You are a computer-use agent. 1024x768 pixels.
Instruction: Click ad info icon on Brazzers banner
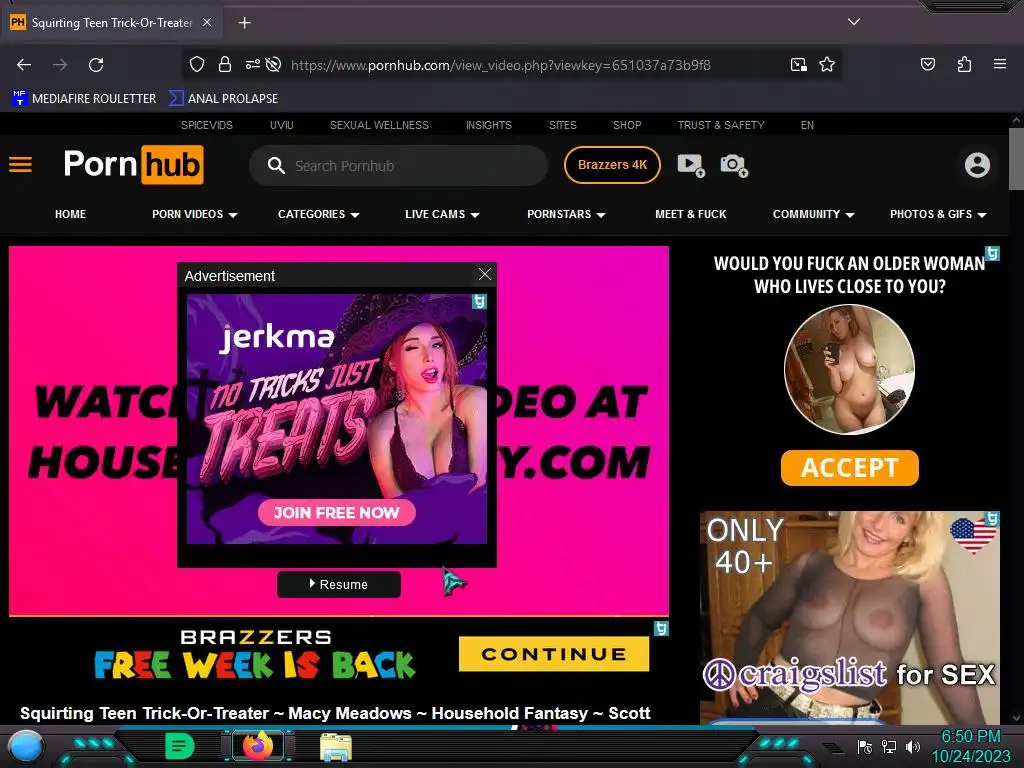(661, 628)
